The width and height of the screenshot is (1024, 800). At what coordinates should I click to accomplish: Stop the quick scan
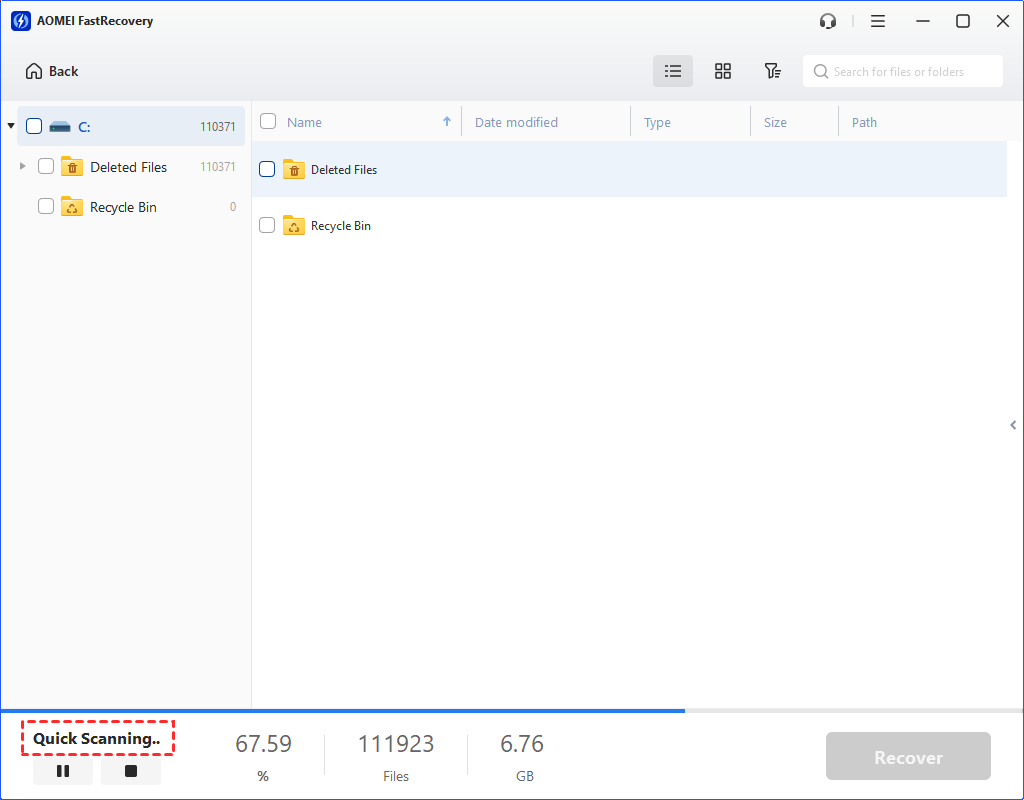point(131,771)
